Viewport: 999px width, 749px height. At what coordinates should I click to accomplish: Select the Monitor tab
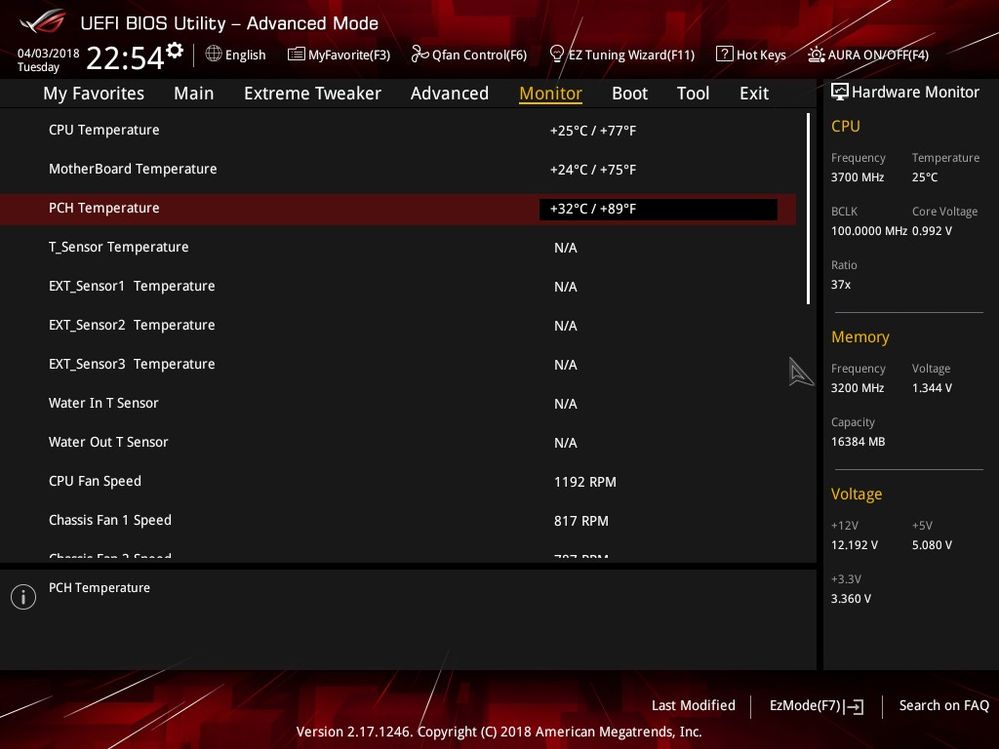point(550,94)
